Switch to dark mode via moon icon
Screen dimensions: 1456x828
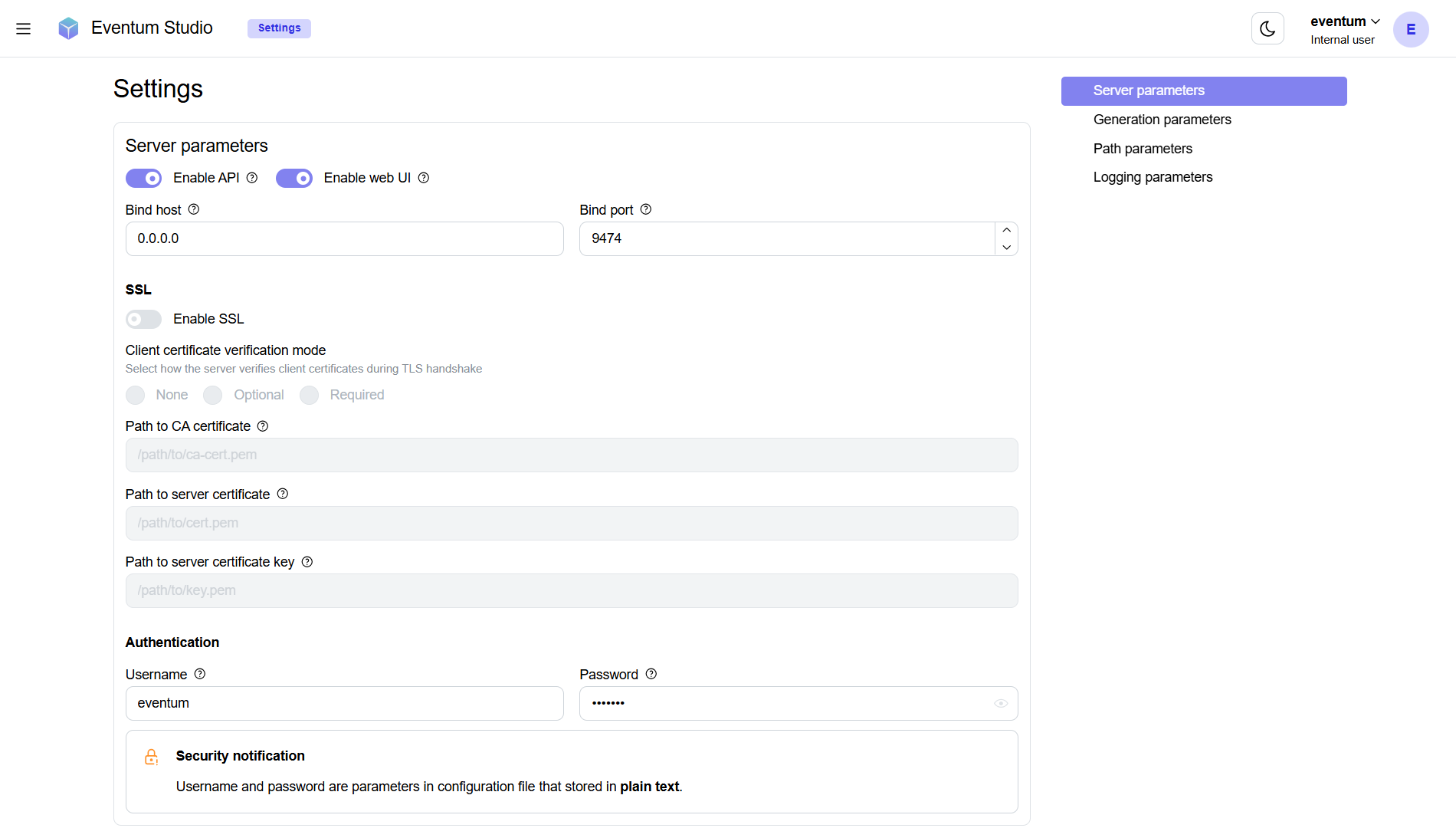[1267, 29]
